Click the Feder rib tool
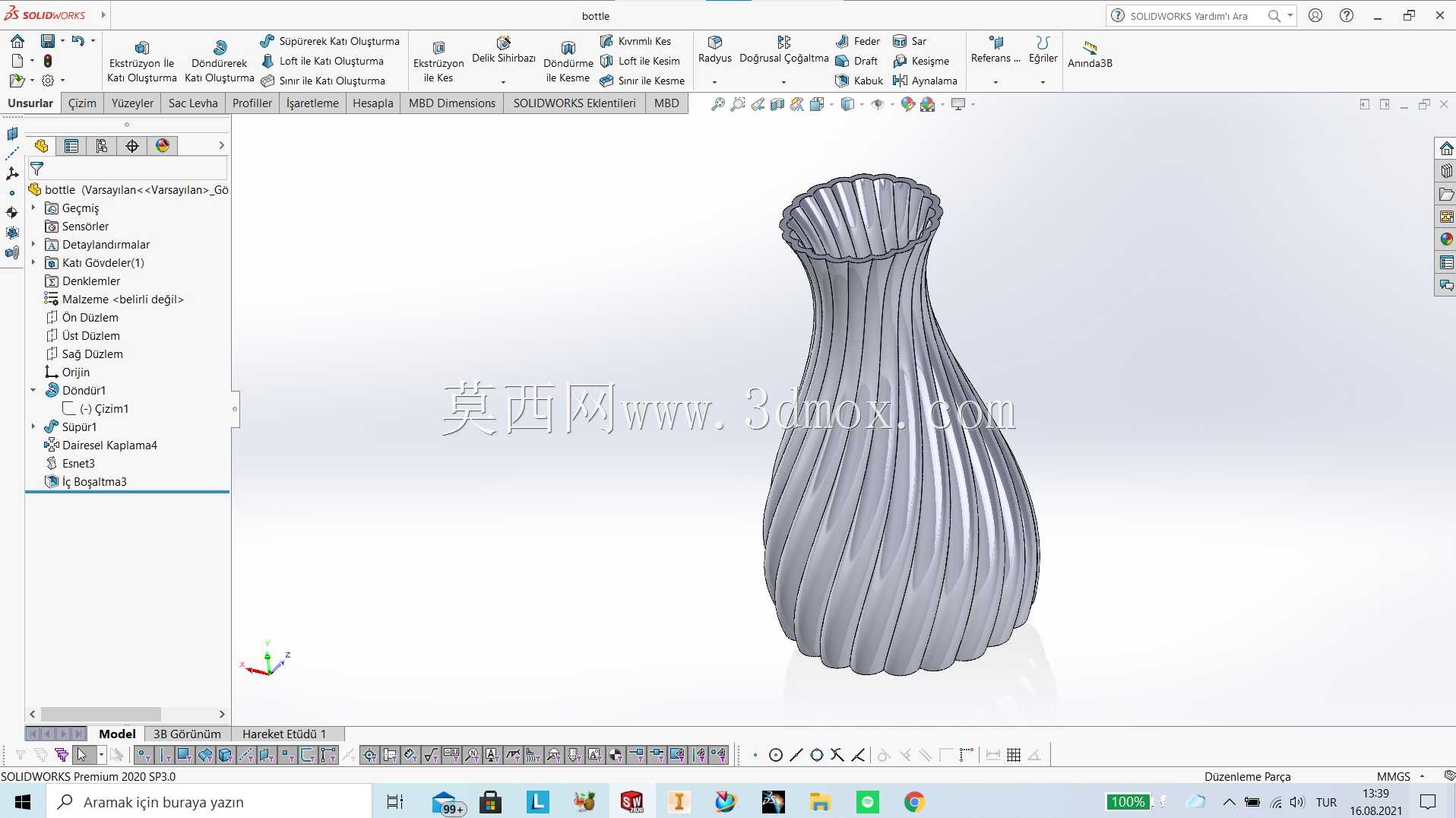Screen dimensions: 1456x818 pyautogui.click(x=858, y=41)
